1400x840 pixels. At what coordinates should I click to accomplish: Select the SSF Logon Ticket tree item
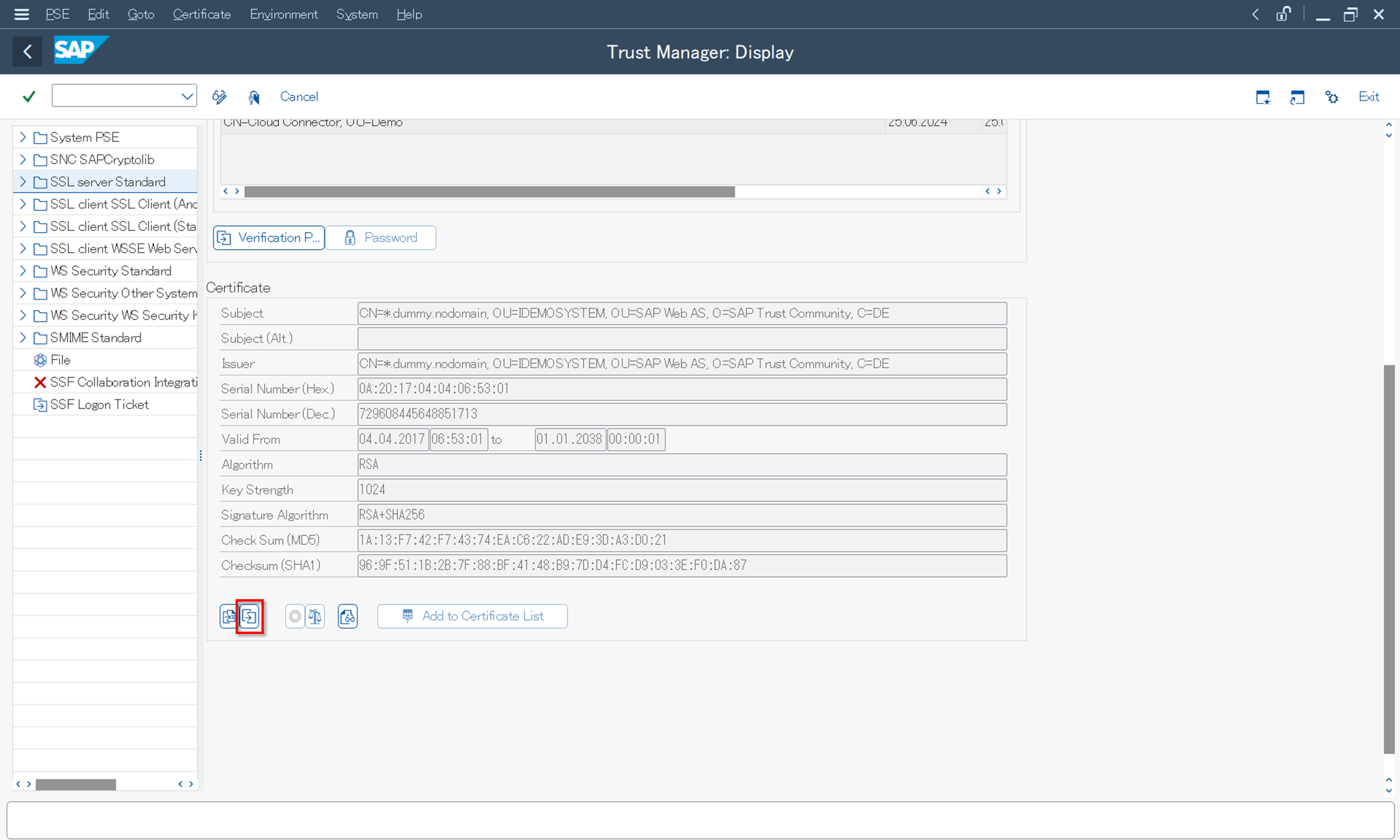[99, 404]
